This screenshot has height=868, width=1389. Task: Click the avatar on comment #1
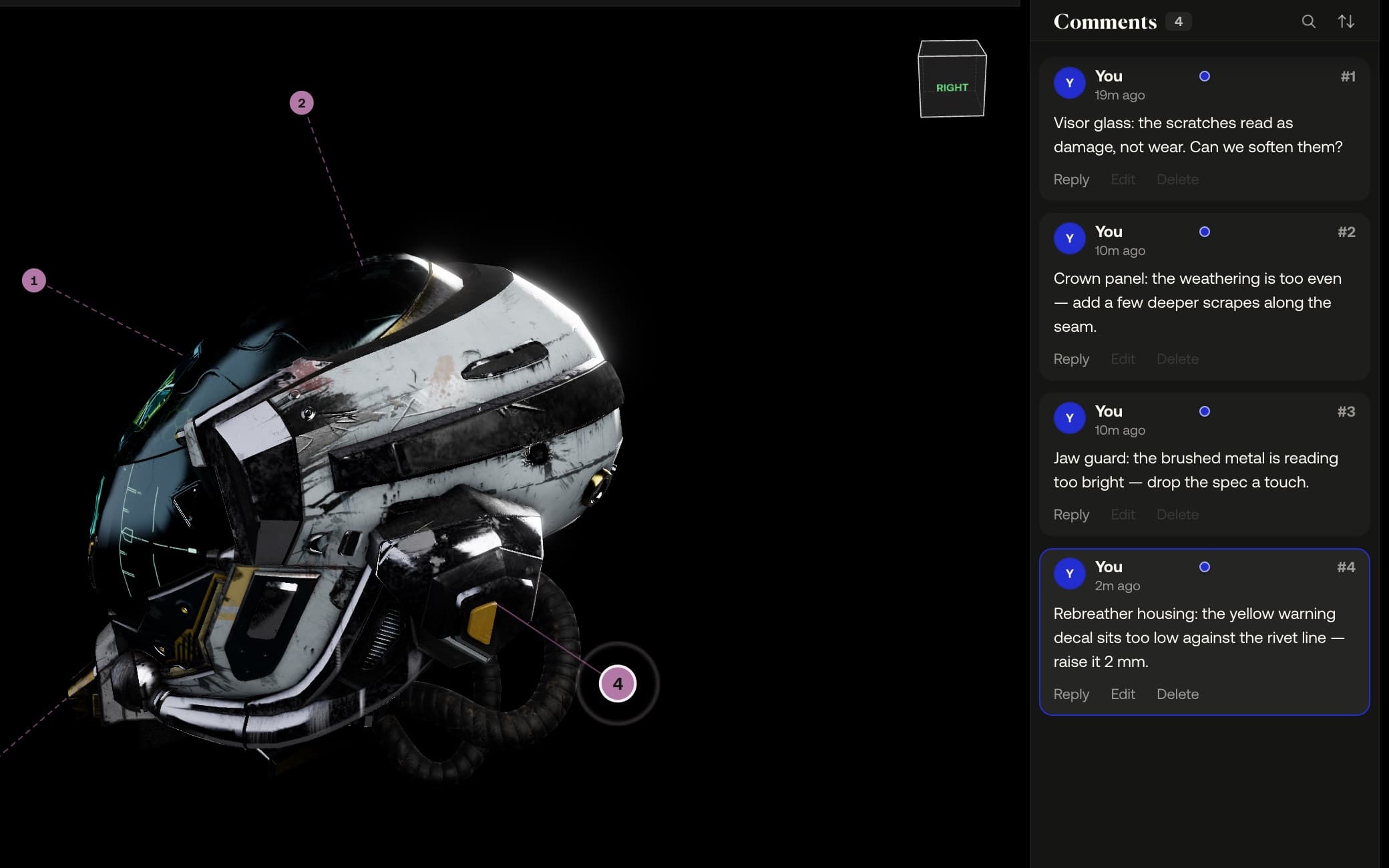coord(1070,83)
